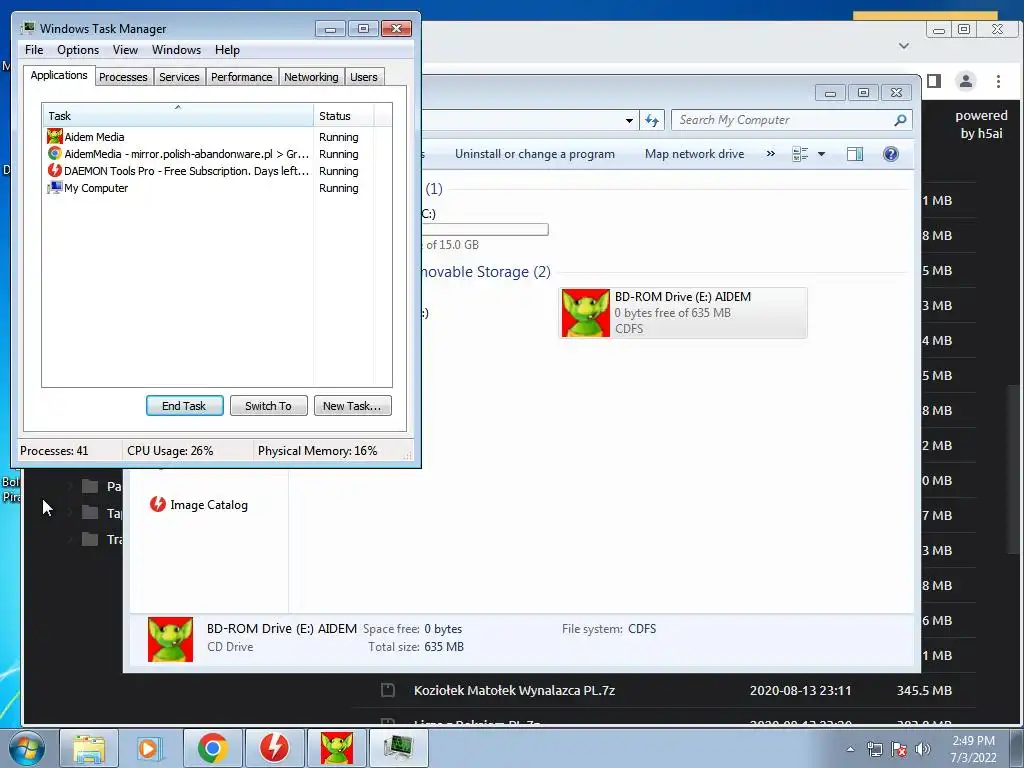
Task: Open address bar history dropdown
Action: tap(629, 120)
